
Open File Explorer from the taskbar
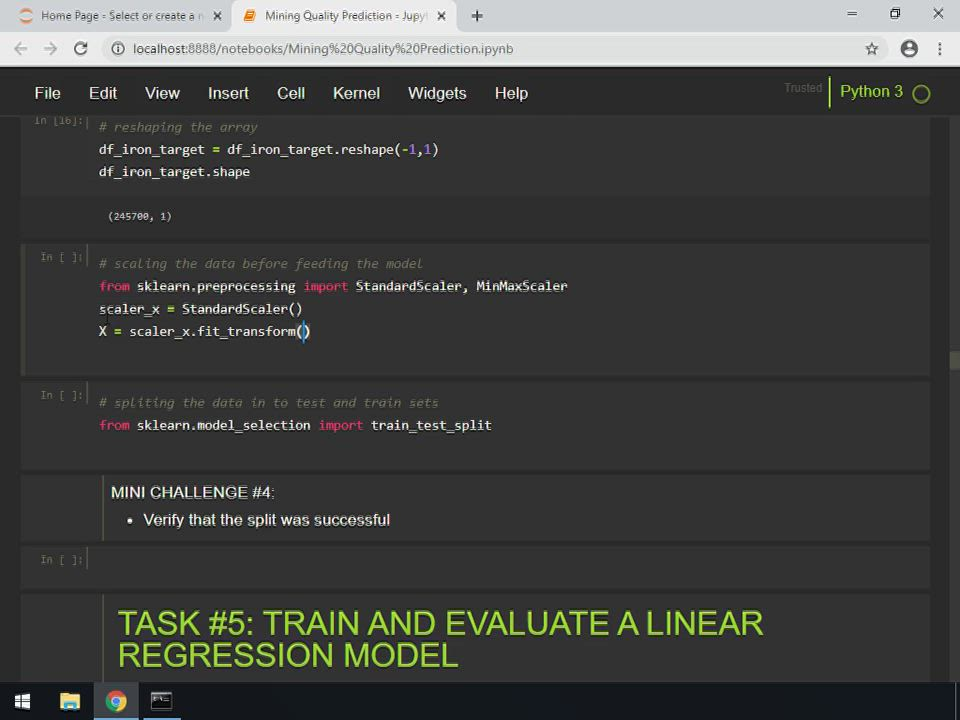coord(70,701)
